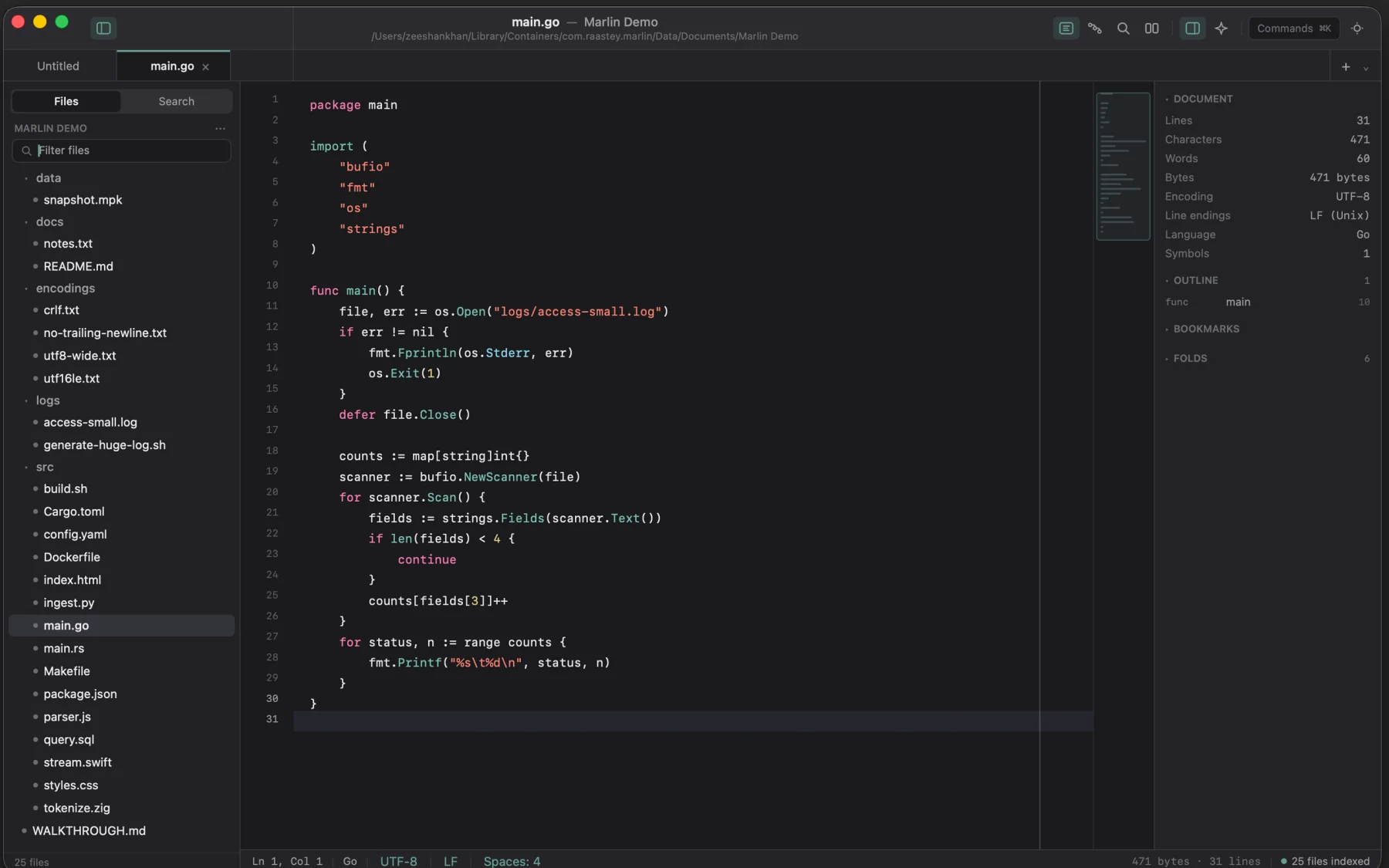Open WALKTHROUGH.md file
The height and width of the screenshot is (868, 1389).
click(x=89, y=831)
